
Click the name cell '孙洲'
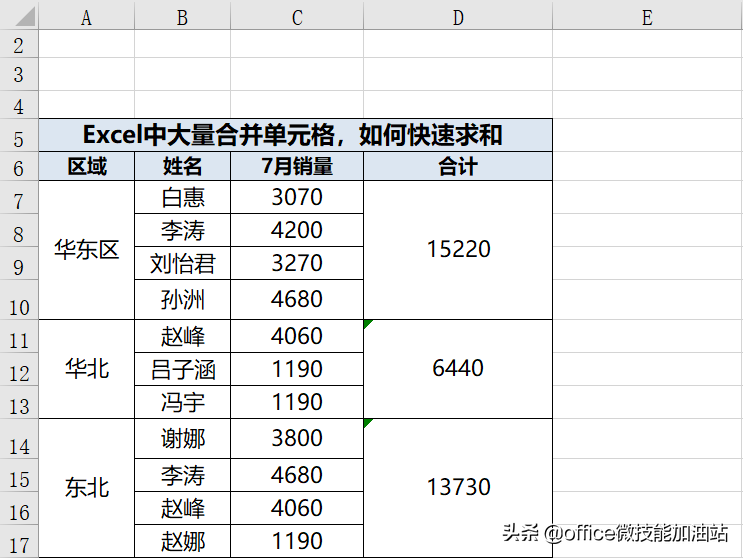click(182, 300)
